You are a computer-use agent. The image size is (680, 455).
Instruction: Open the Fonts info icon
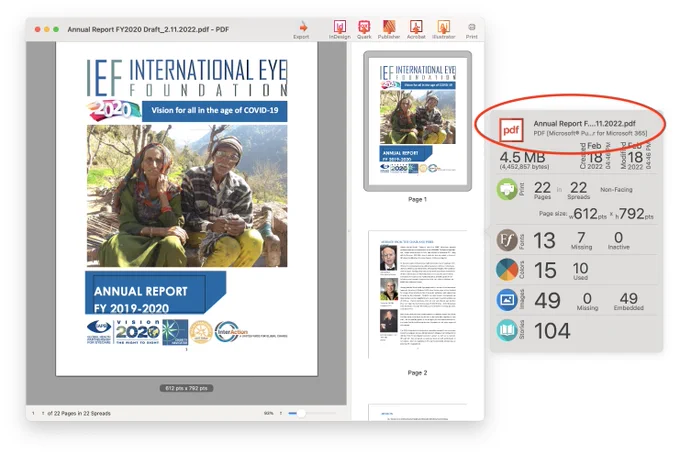tap(507, 240)
